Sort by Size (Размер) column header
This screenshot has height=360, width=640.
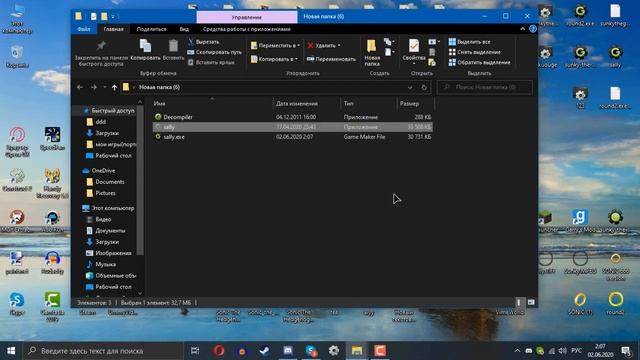[x=409, y=104]
